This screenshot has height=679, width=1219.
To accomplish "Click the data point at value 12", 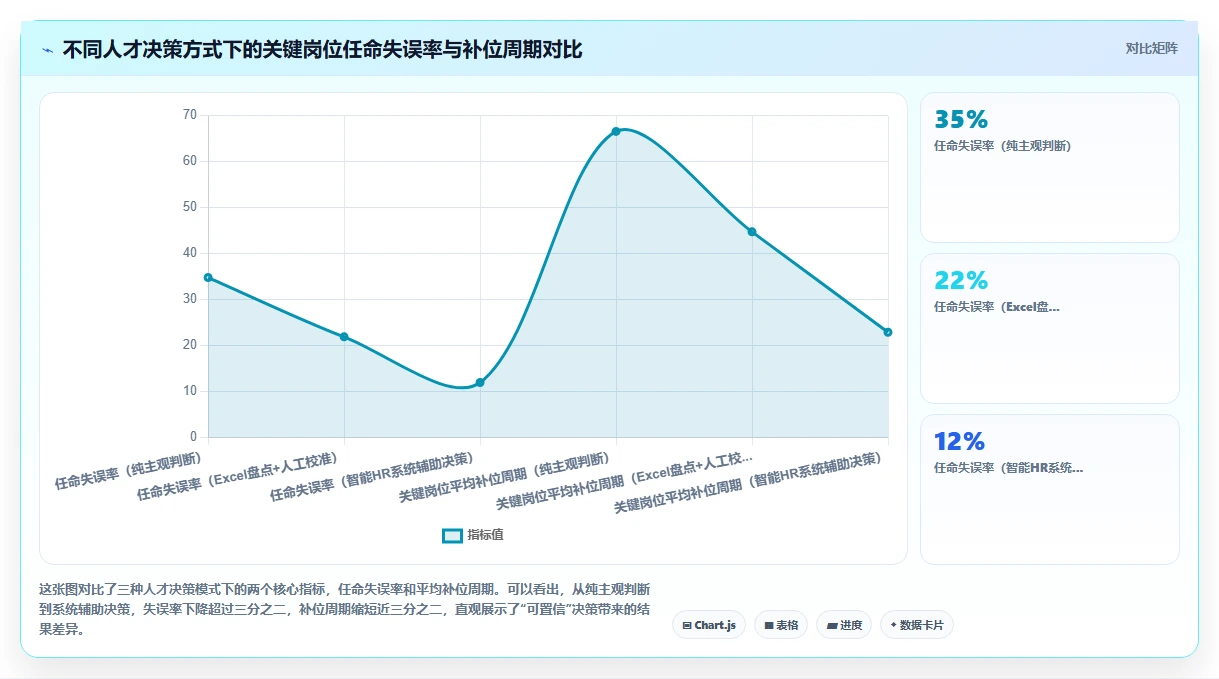I will click(x=480, y=383).
